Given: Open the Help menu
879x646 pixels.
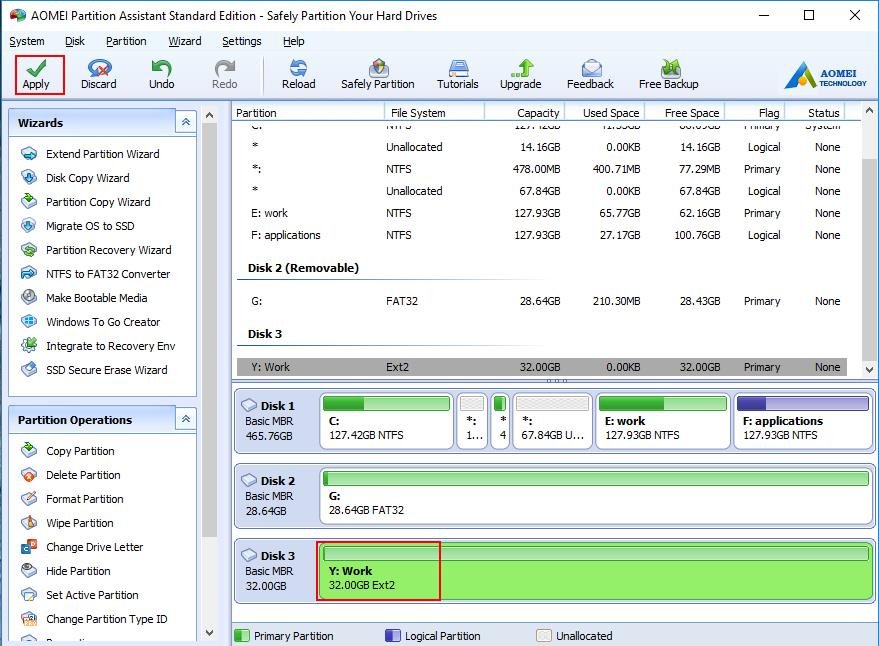Looking at the screenshot, I should click(294, 41).
